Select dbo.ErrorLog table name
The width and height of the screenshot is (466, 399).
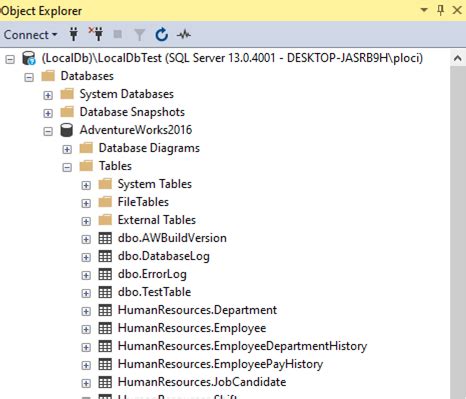(152, 274)
